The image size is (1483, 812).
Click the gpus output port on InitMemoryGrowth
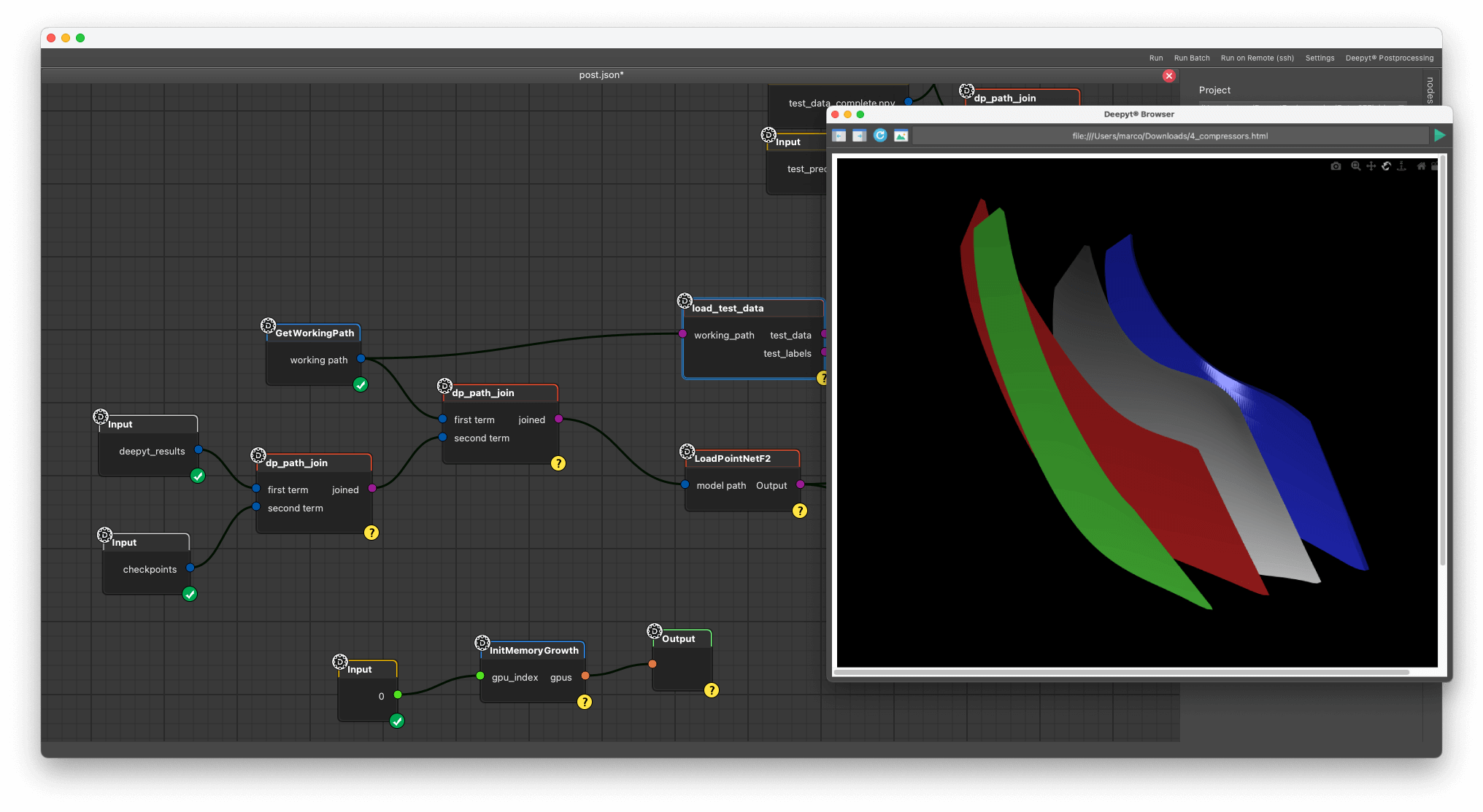[585, 676]
